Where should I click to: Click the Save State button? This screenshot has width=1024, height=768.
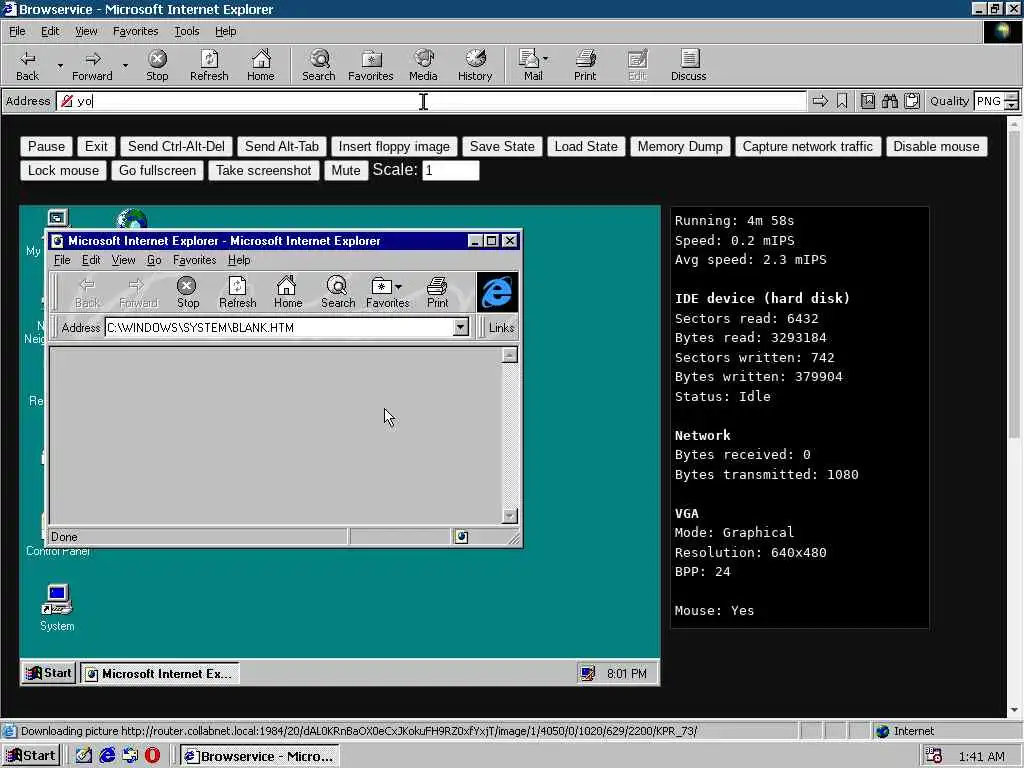[502, 146]
